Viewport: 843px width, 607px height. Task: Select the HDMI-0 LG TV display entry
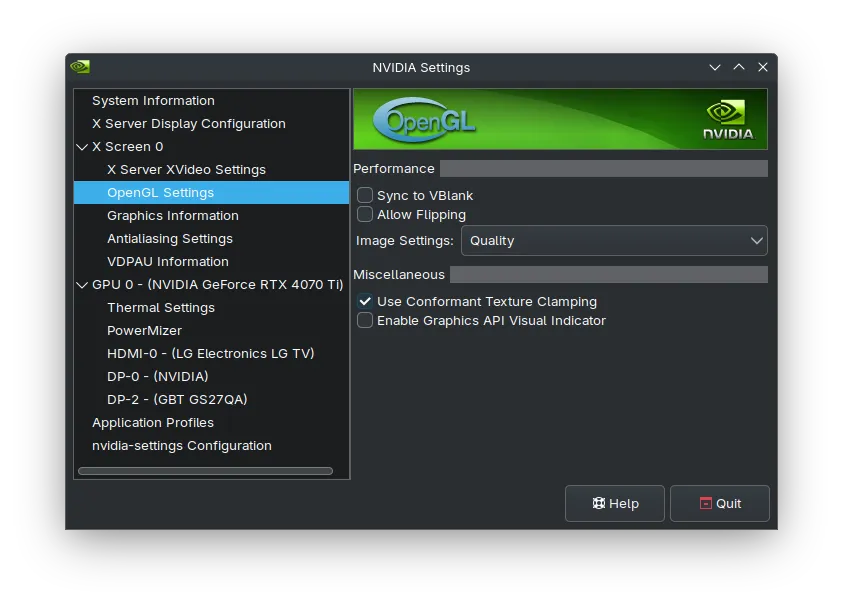[211, 353]
